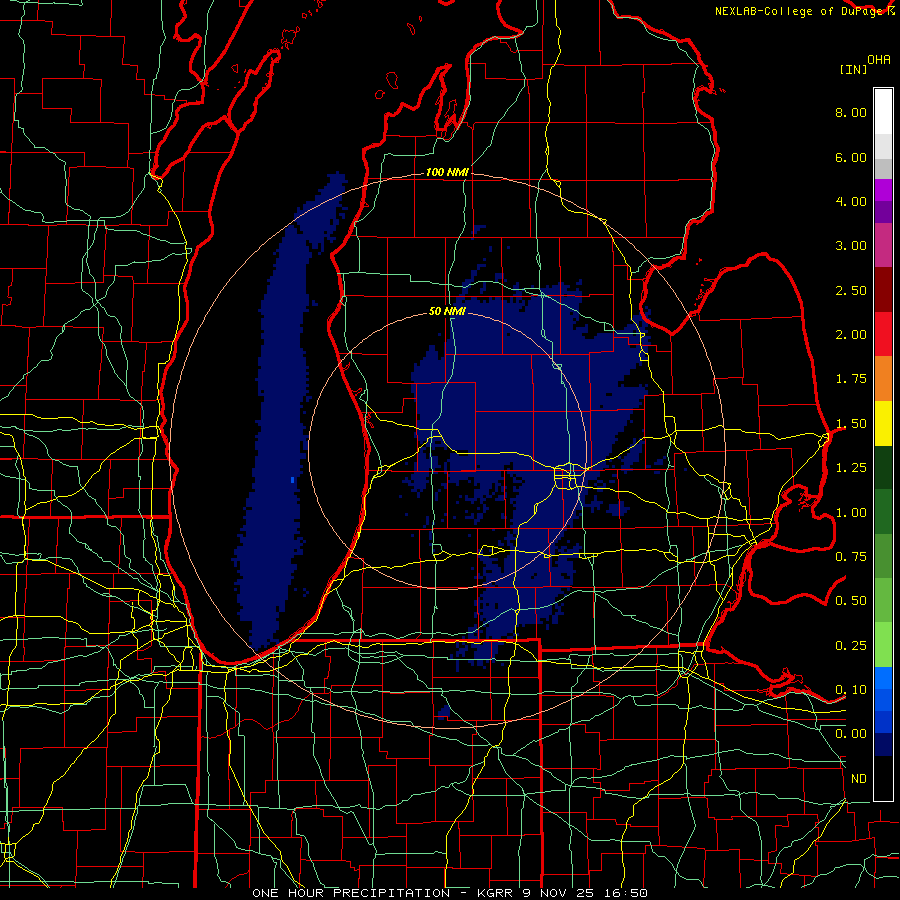Click the 0.50 legend value
Image resolution: width=900 pixels, height=900 pixels.
point(851,601)
